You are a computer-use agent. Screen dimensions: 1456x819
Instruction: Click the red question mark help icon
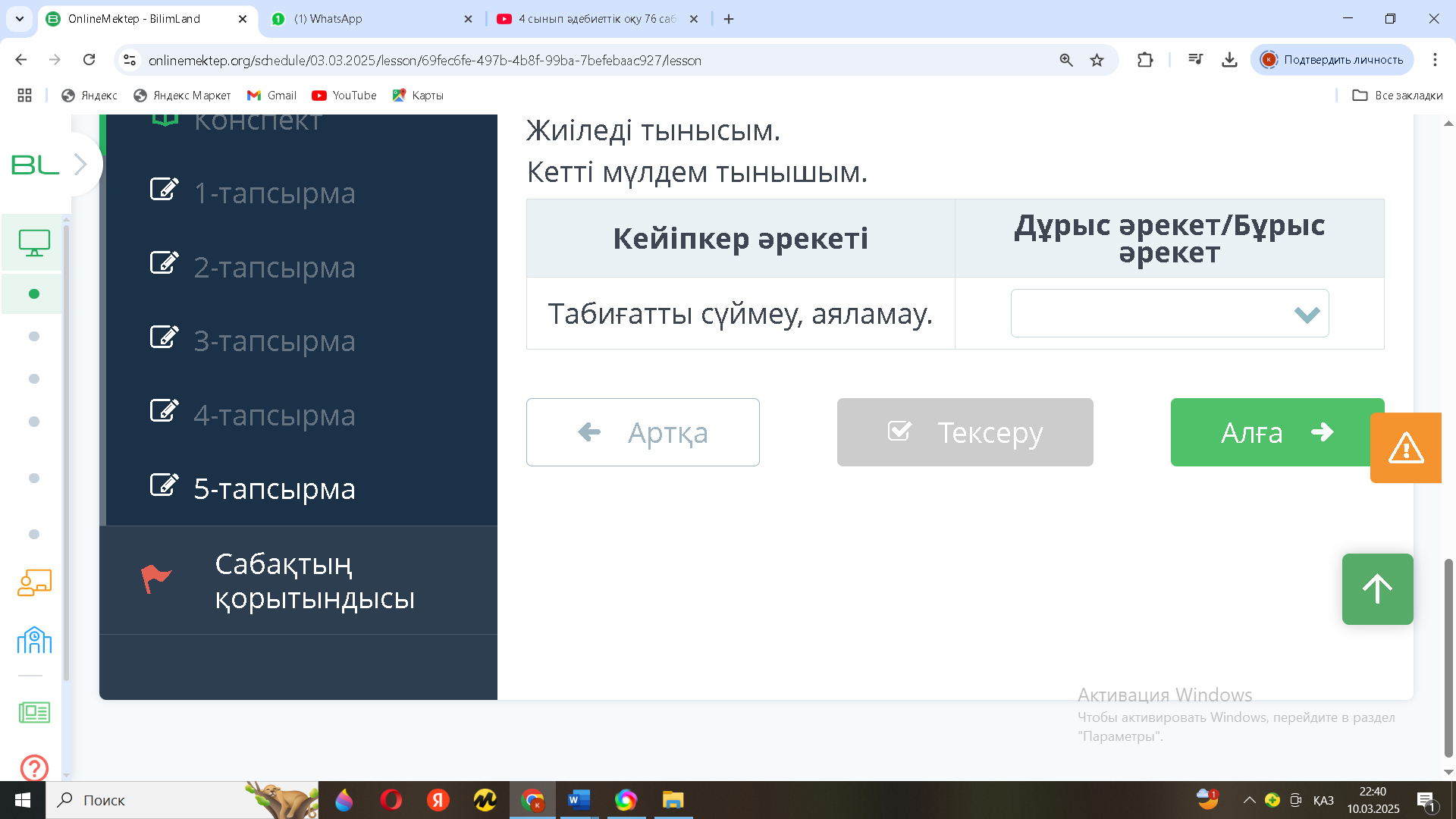(34, 767)
